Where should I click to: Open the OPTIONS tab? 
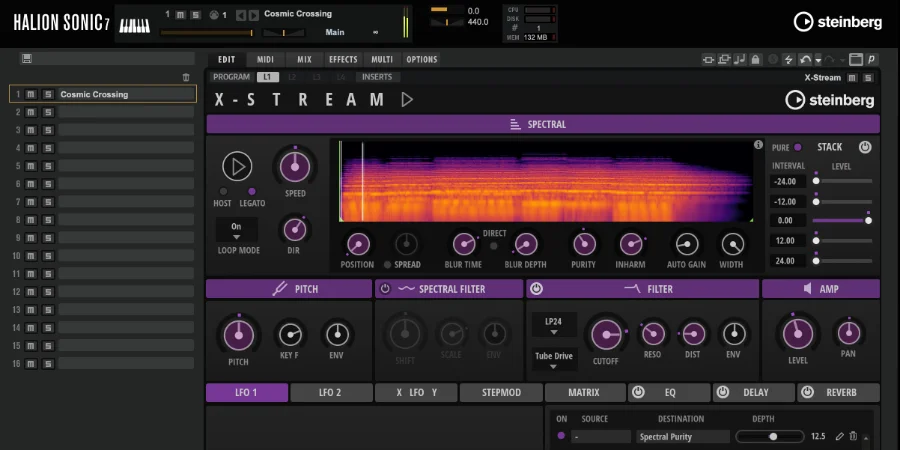[422, 59]
